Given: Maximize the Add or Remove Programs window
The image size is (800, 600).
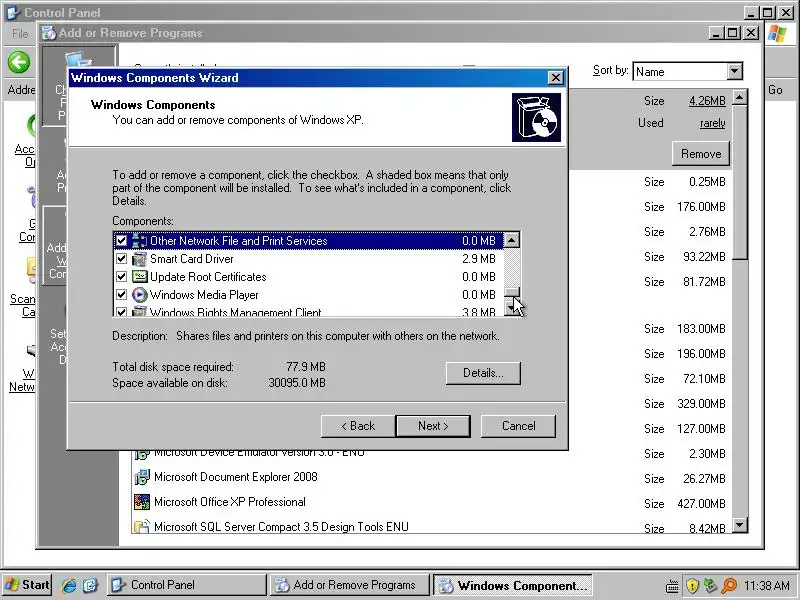Looking at the screenshot, I should click(733, 33).
